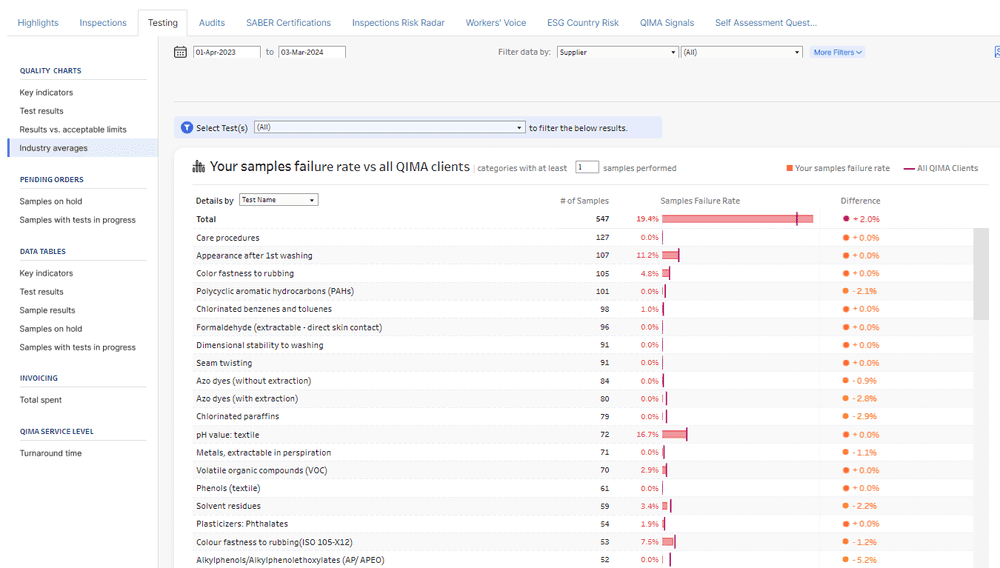Click the partially visible icon at top right
The height and width of the screenshot is (568, 1000).
[x=995, y=52]
